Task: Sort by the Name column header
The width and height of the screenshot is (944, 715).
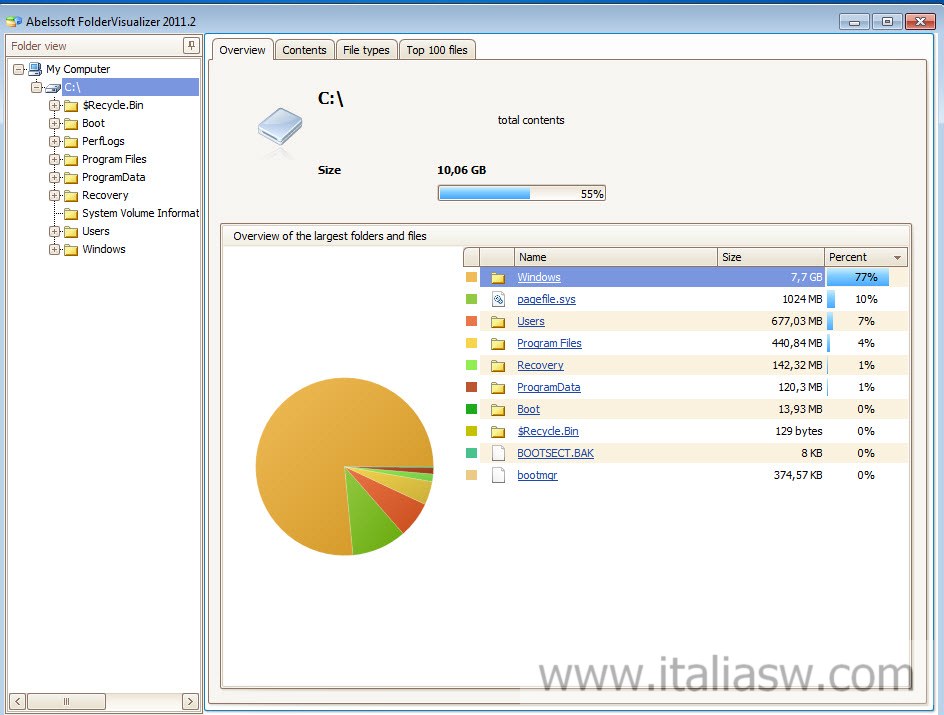Action: tap(615, 257)
